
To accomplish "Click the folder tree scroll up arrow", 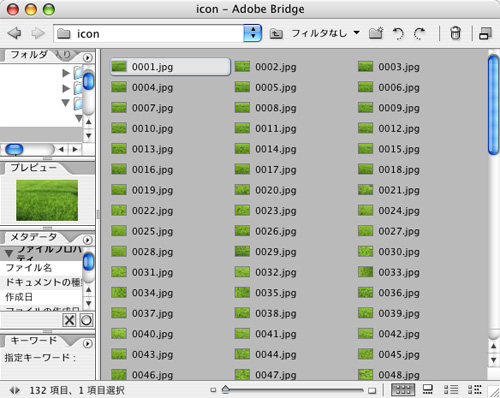I will pyautogui.click(x=88, y=122).
